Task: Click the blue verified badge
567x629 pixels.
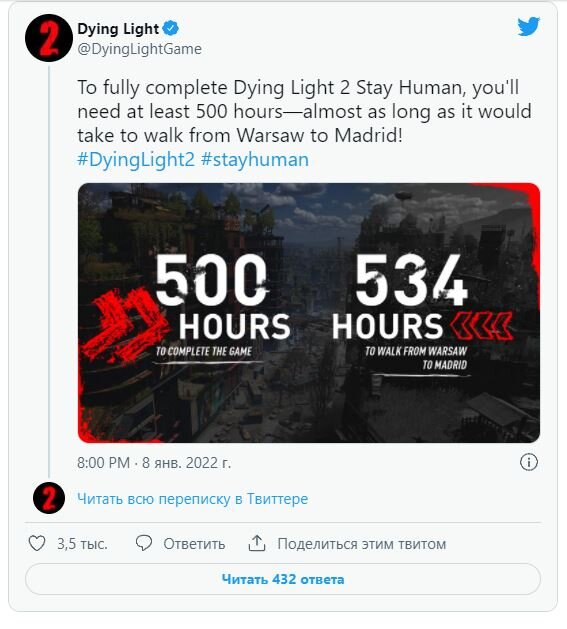Action: click(171, 28)
